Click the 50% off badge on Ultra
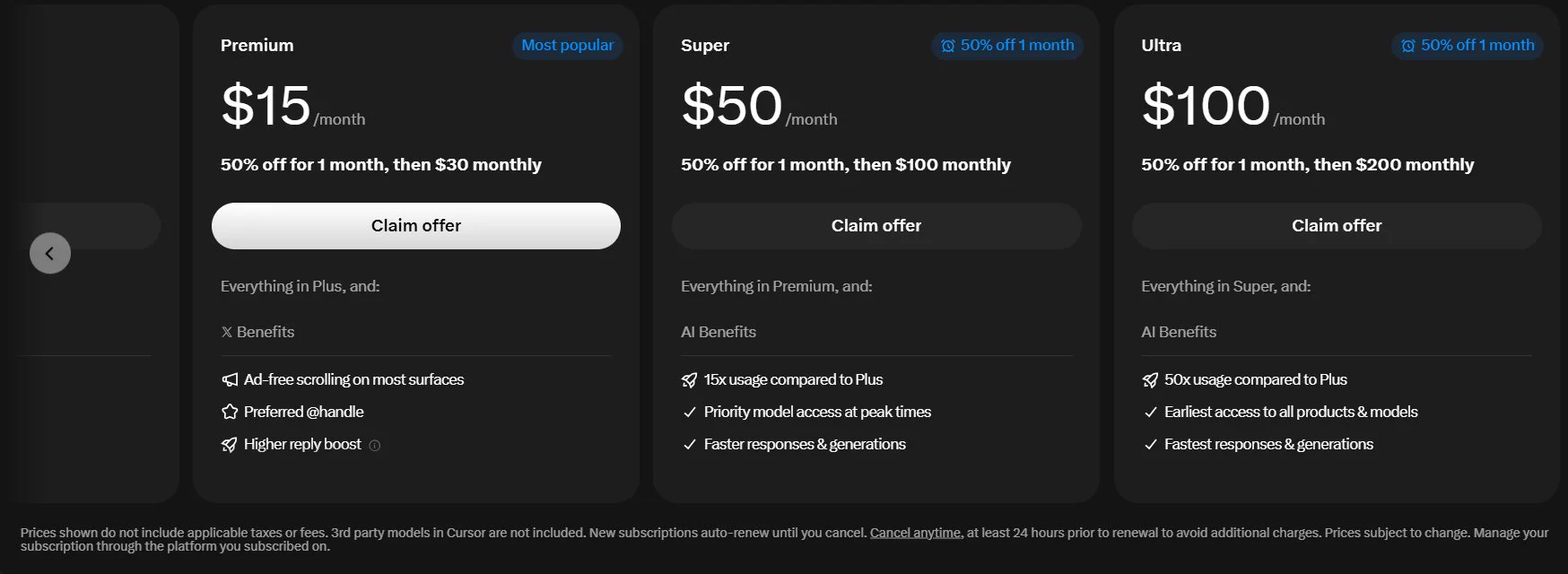 [x=1468, y=46]
